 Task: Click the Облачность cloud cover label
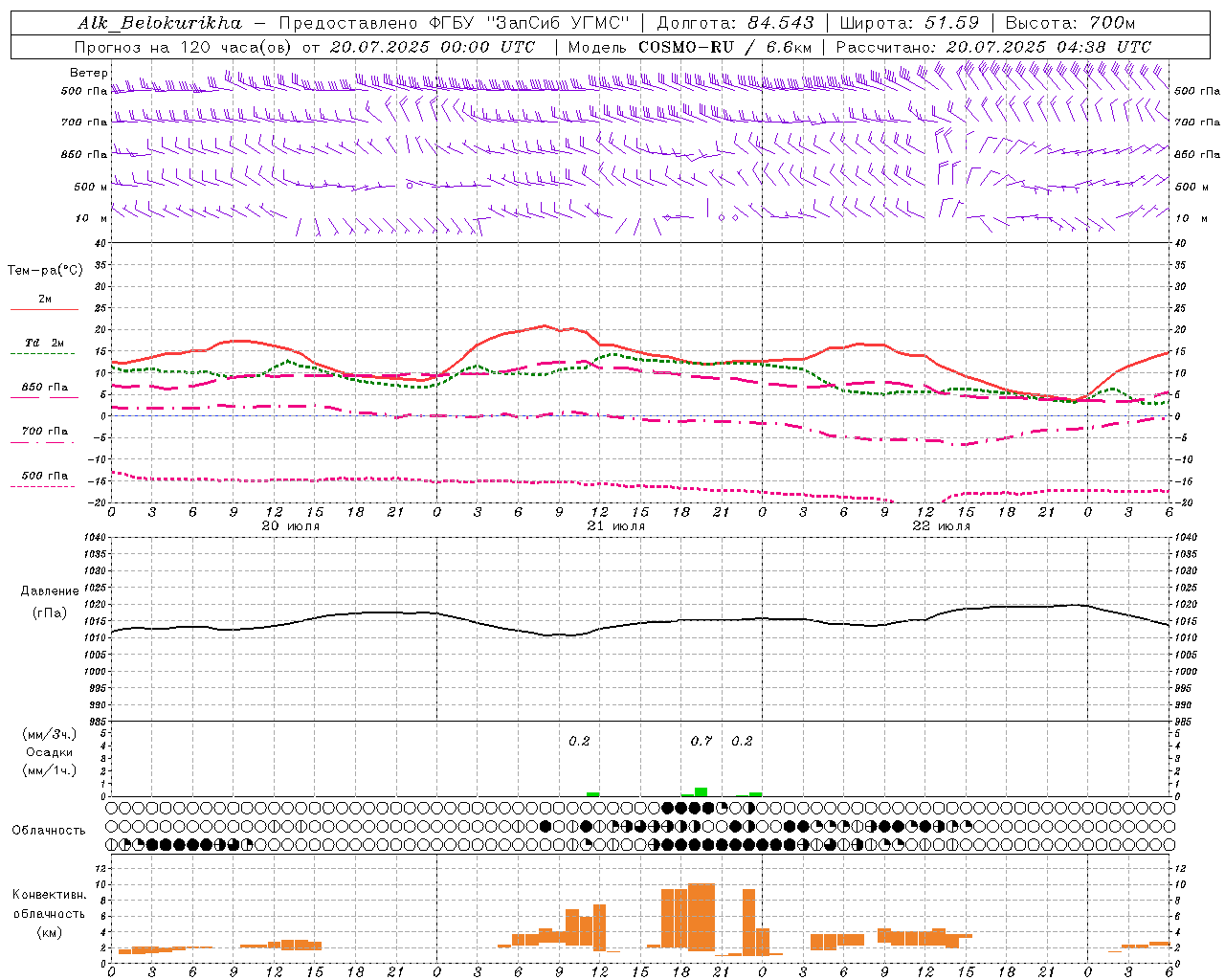[48, 831]
